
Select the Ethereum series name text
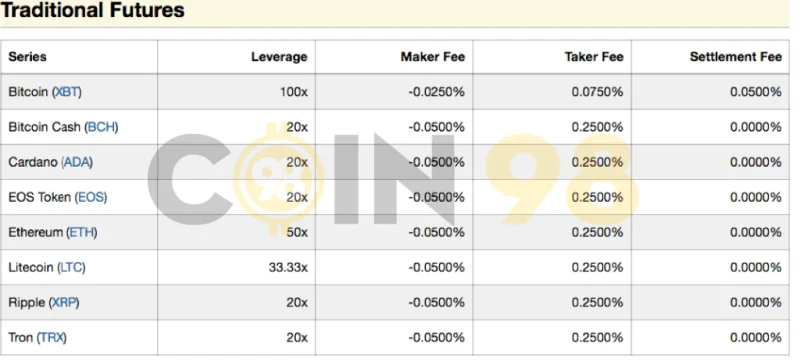(x=35, y=233)
